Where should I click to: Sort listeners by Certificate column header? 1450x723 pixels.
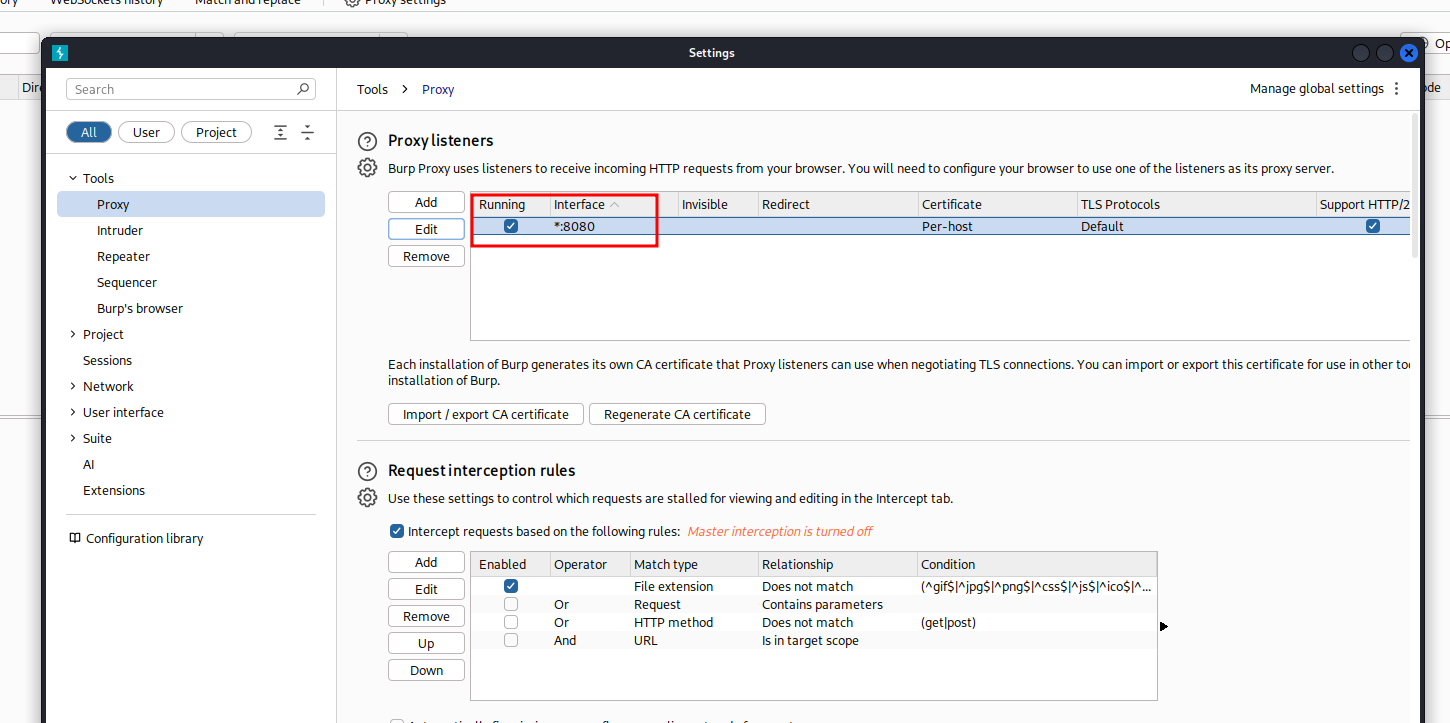click(997, 204)
